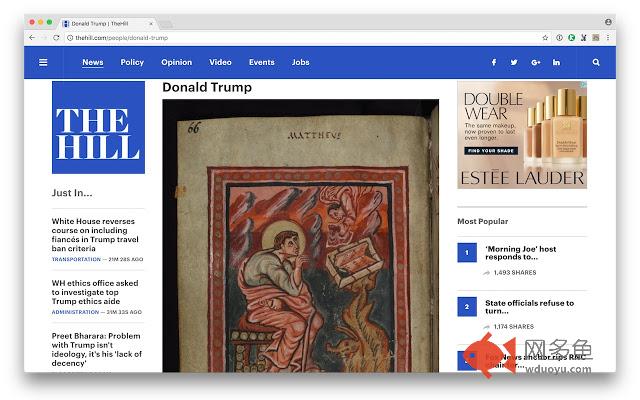
Task: Go forward with browser forward arrow
Action: (44, 38)
